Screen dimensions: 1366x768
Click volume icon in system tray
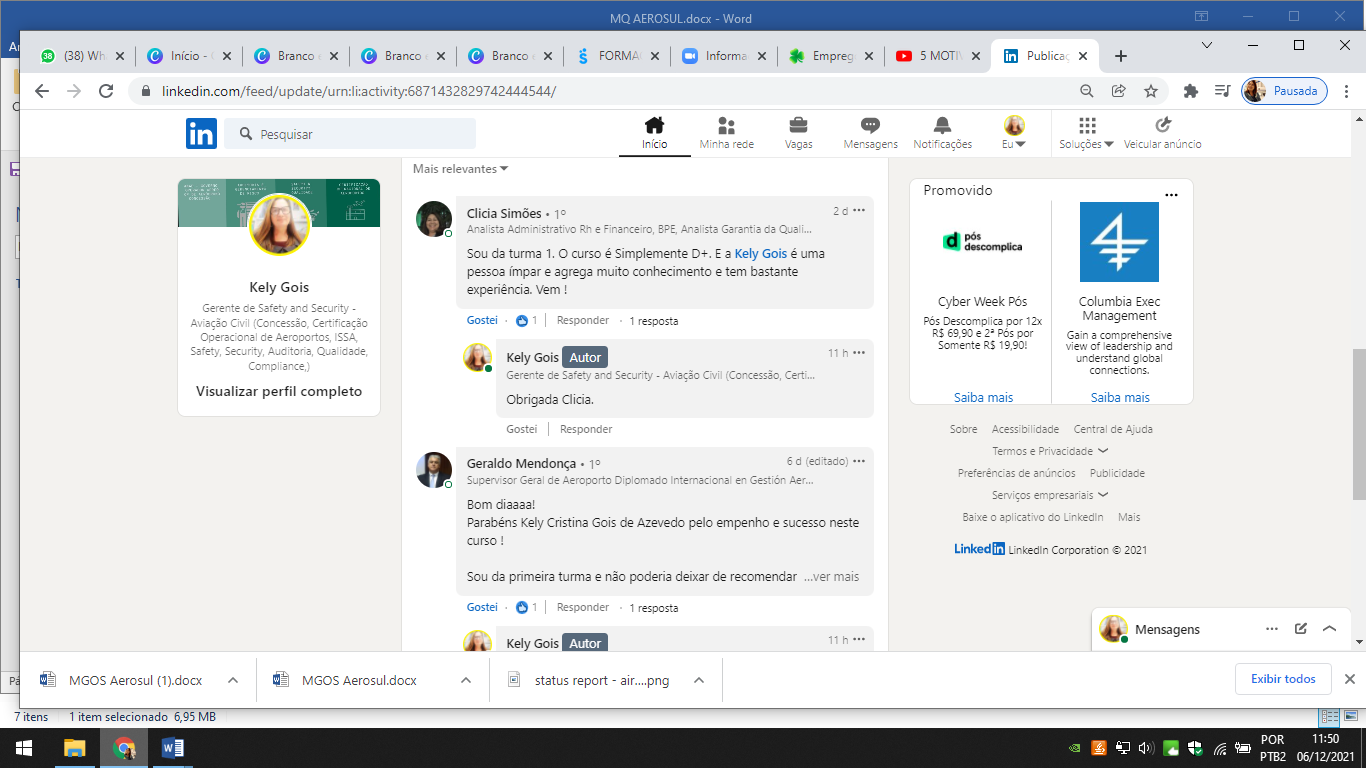(x=1146, y=748)
